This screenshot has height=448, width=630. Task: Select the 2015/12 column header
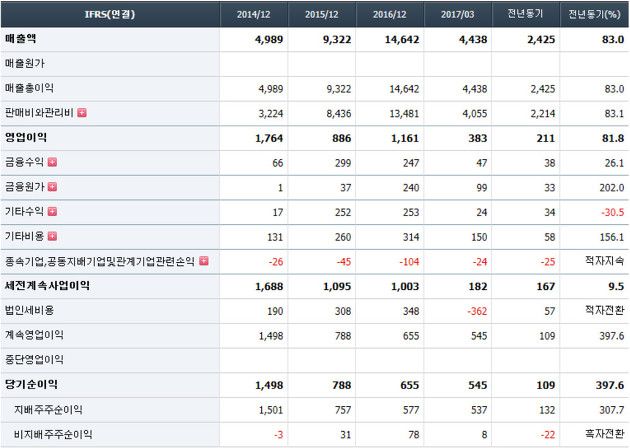pyautogui.click(x=321, y=14)
